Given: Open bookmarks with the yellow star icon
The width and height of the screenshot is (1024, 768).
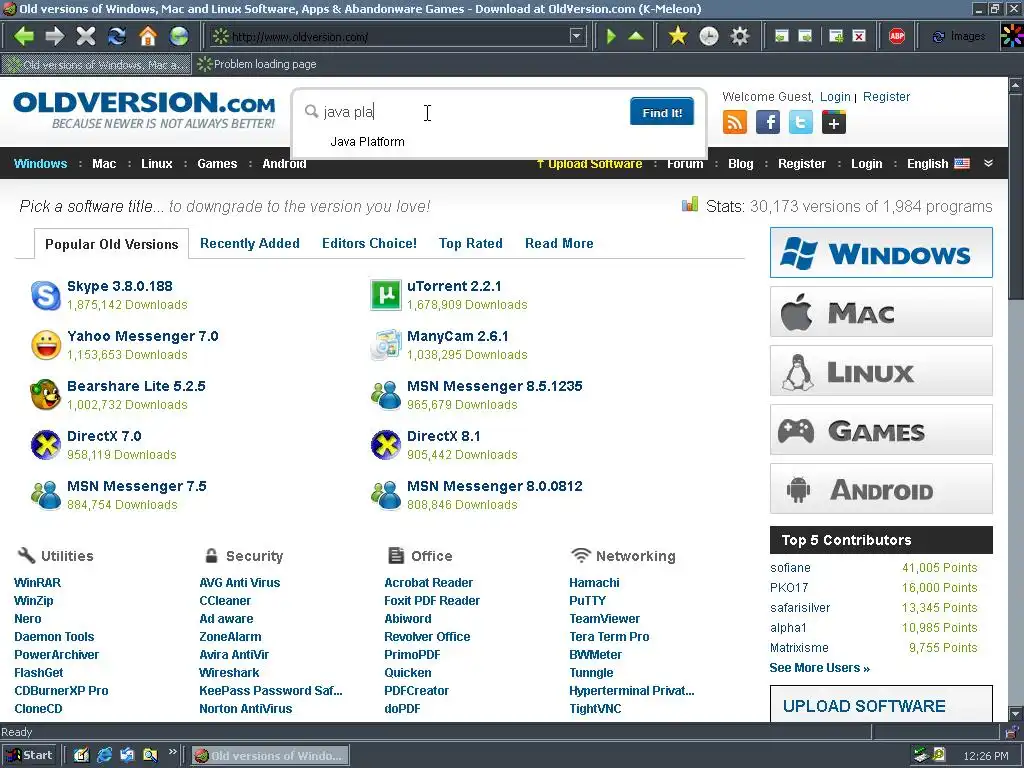Looking at the screenshot, I should pyautogui.click(x=678, y=36).
